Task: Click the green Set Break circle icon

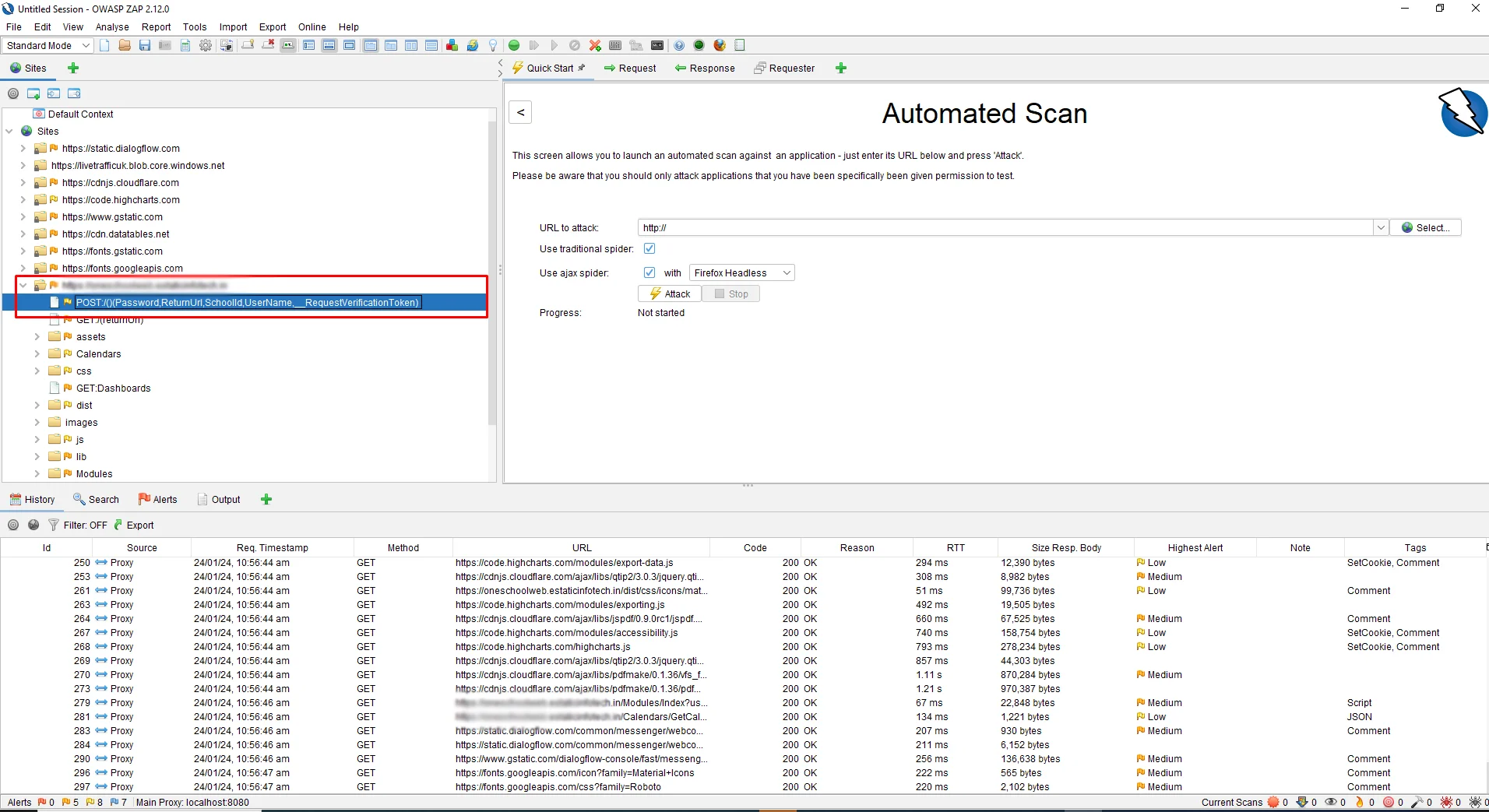Action: pyautogui.click(x=514, y=45)
